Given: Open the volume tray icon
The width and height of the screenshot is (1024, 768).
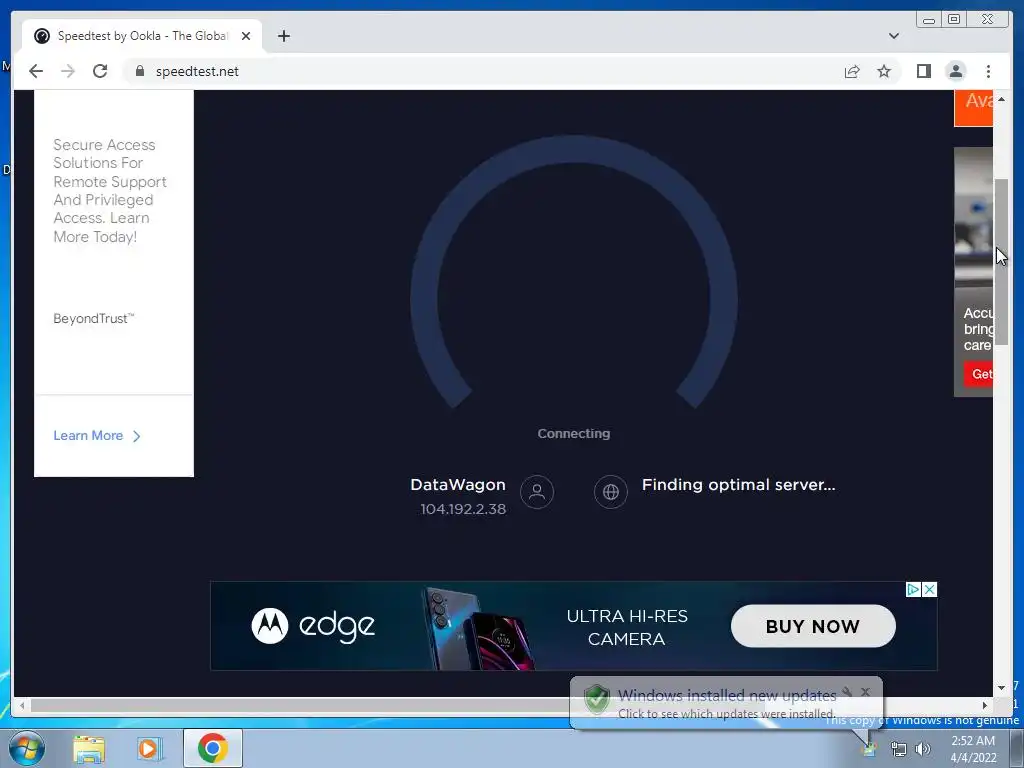Looking at the screenshot, I should tap(923, 749).
